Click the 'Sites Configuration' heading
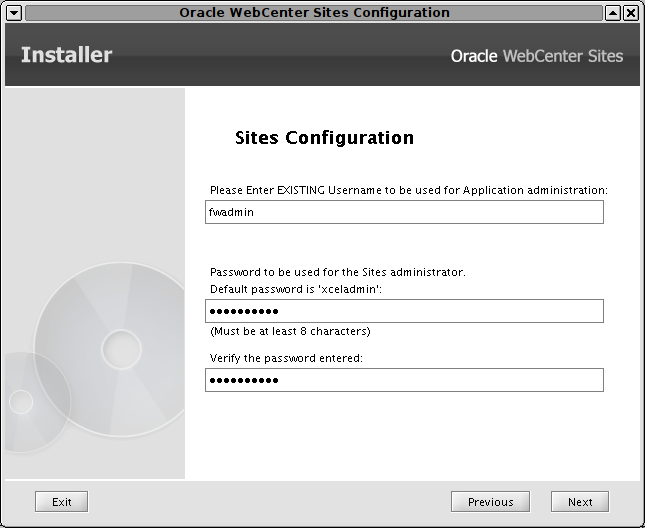645x528 pixels. point(324,138)
